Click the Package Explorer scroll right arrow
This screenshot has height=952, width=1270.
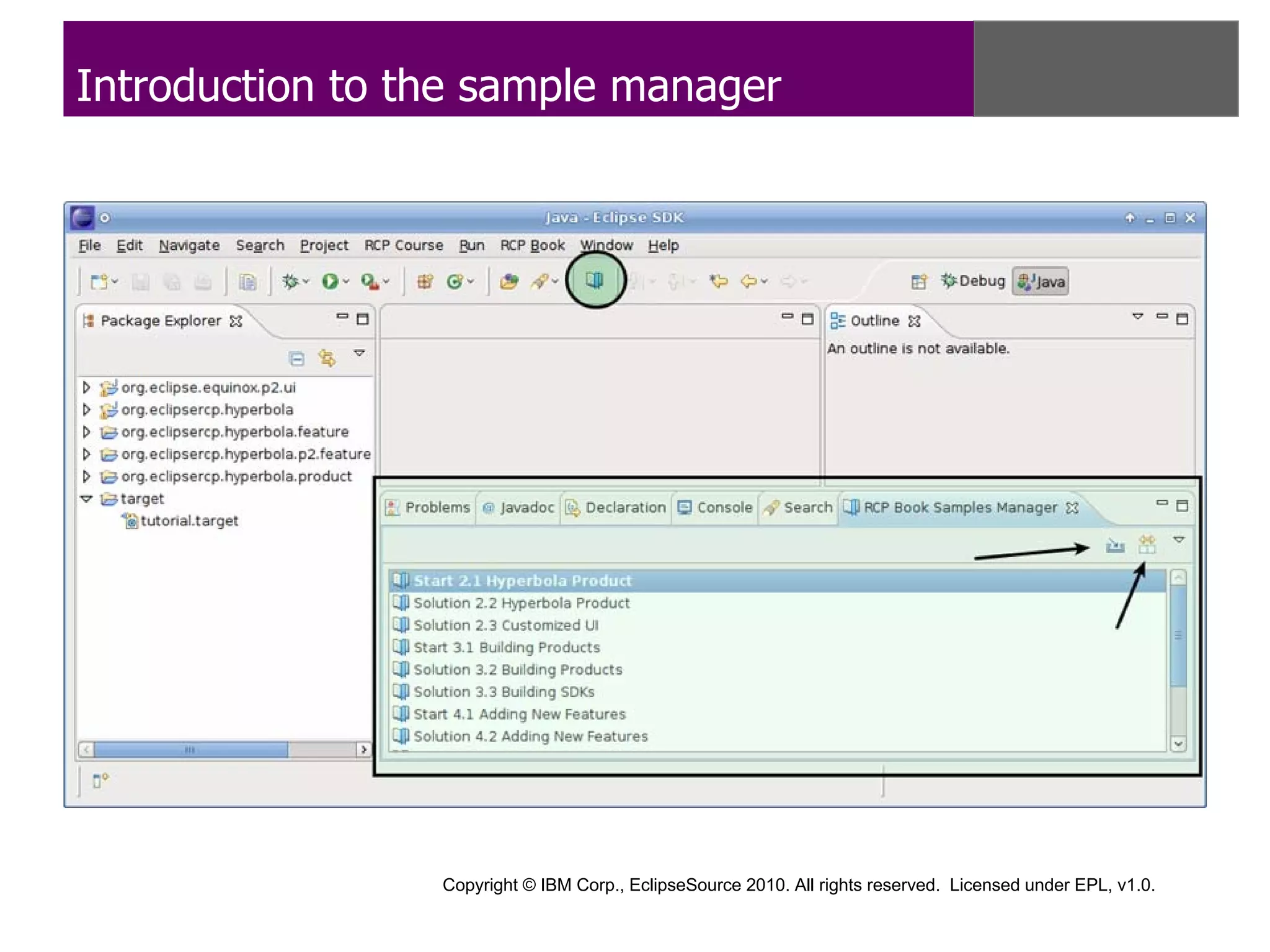pos(363,750)
